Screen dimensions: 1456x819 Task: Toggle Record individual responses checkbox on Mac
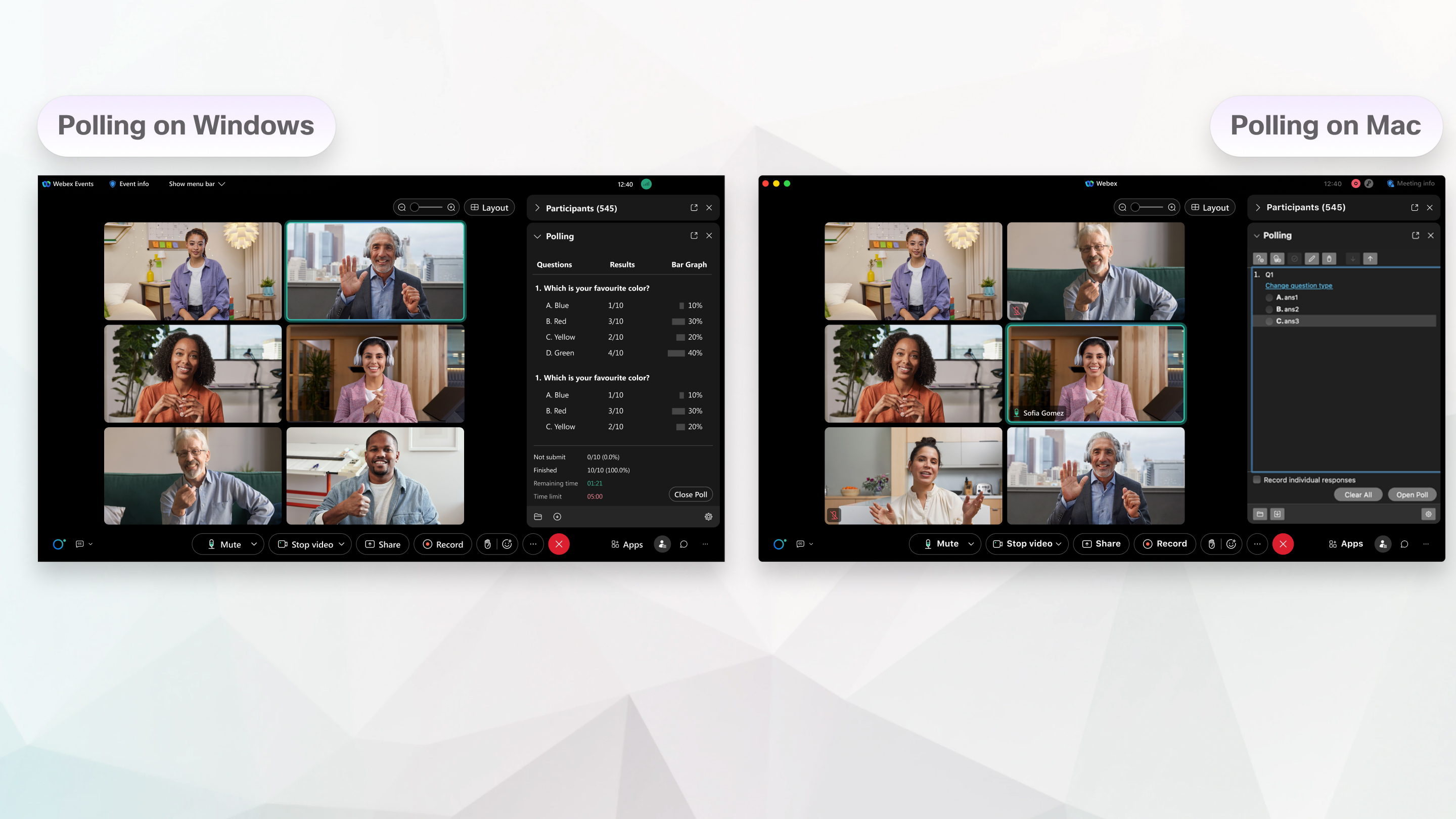(x=1258, y=480)
